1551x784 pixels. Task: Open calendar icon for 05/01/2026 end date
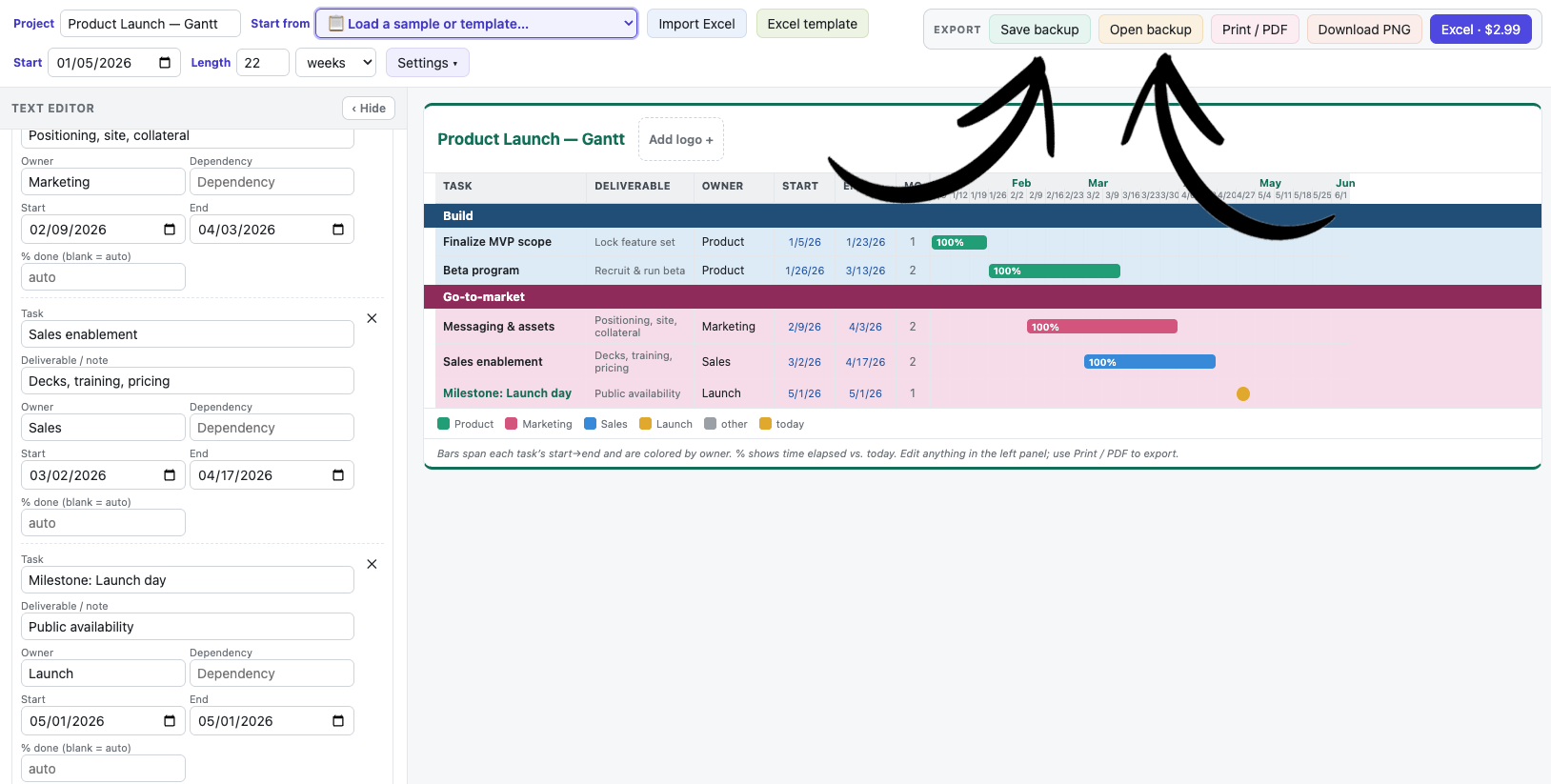(338, 721)
